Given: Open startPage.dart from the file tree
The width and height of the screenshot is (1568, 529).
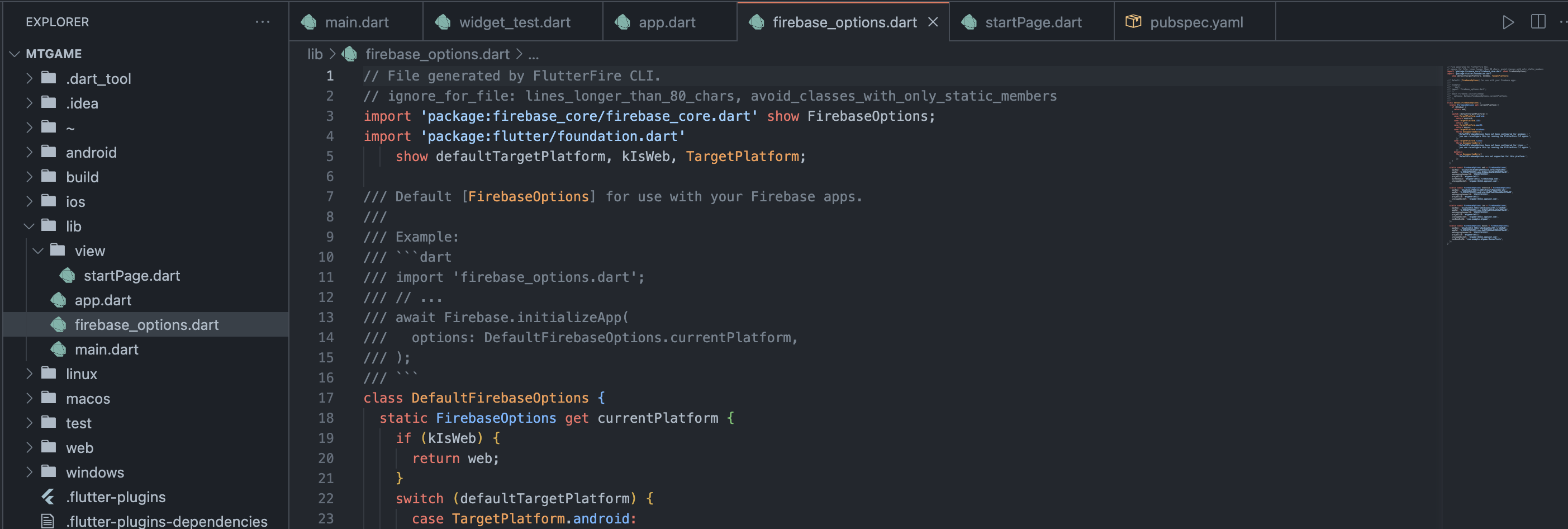Looking at the screenshot, I should pyautogui.click(x=131, y=276).
